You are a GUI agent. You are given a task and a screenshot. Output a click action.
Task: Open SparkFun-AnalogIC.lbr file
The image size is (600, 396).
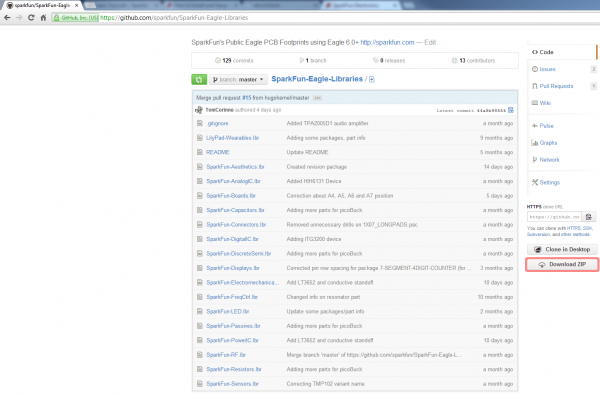click(x=233, y=181)
